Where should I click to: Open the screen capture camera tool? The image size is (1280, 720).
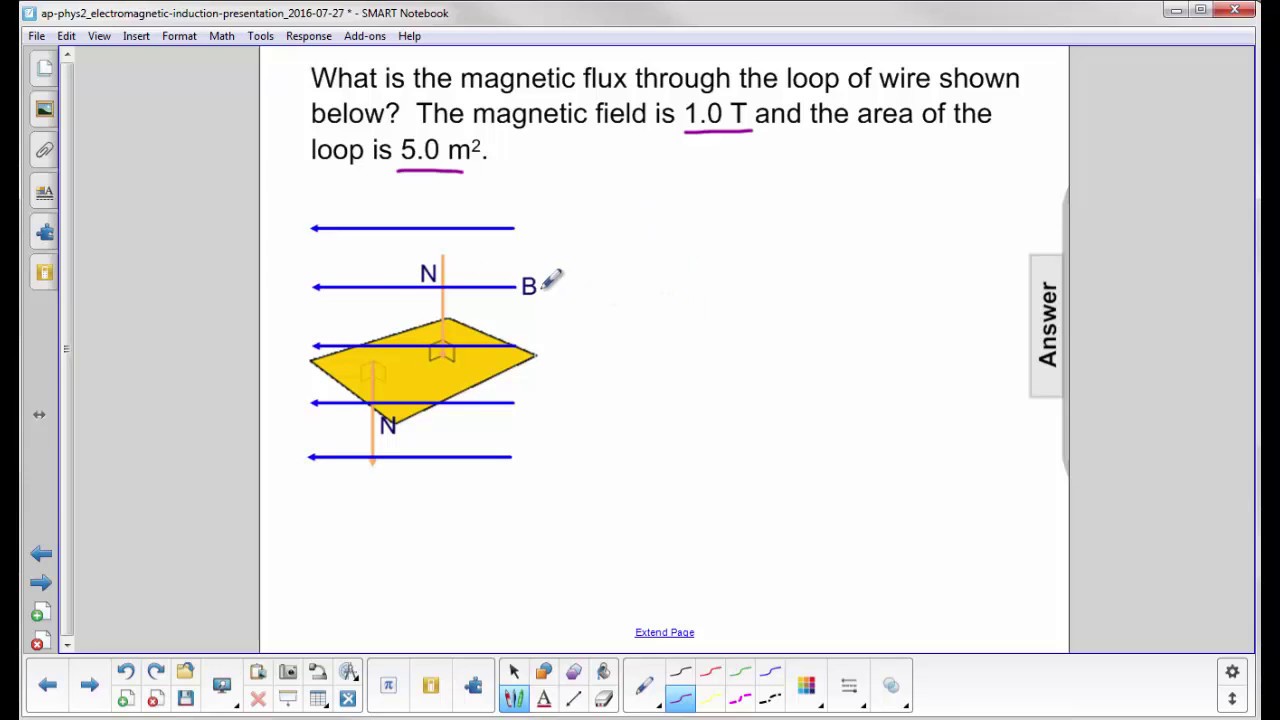288,671
